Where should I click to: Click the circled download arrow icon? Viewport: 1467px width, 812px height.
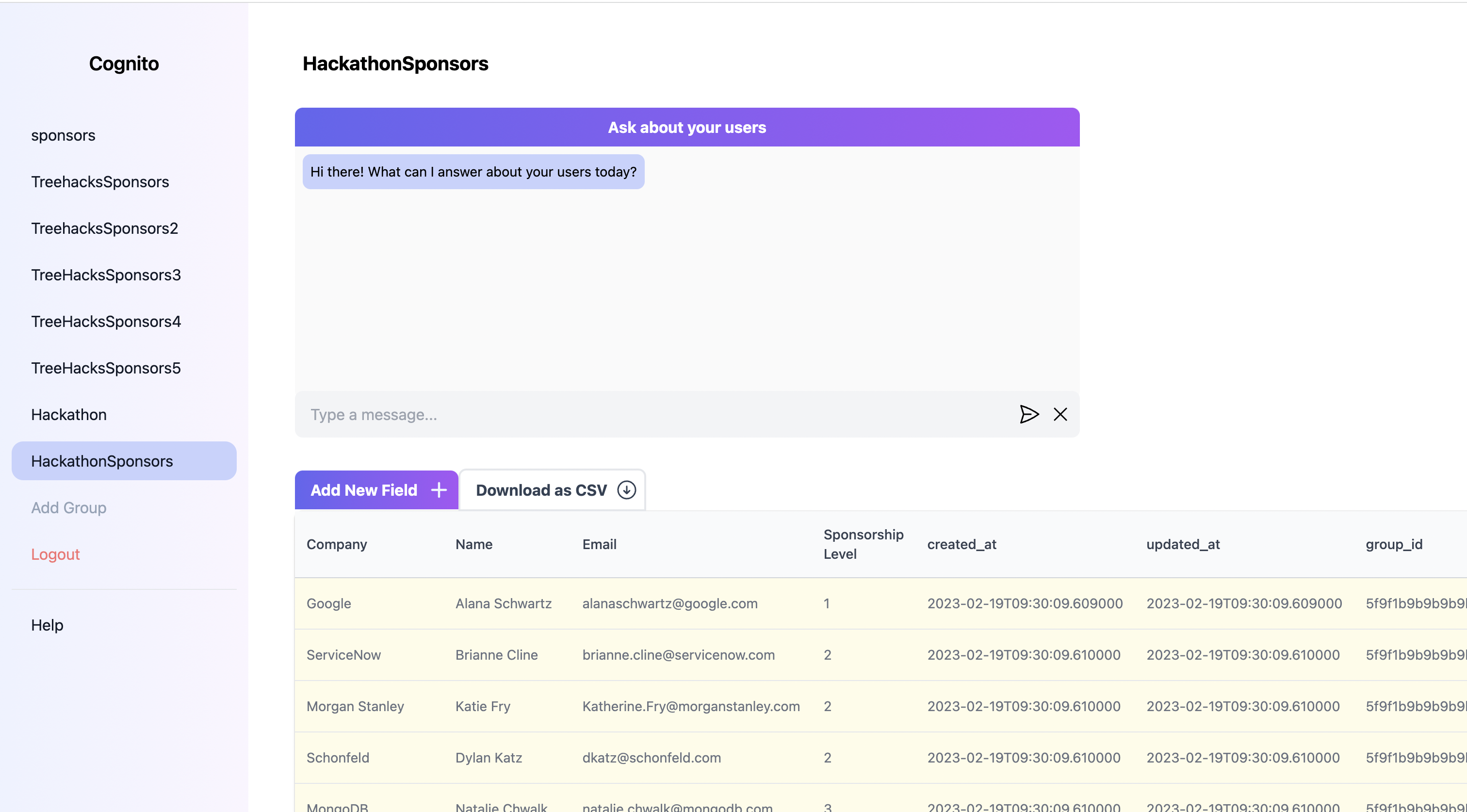626,490
